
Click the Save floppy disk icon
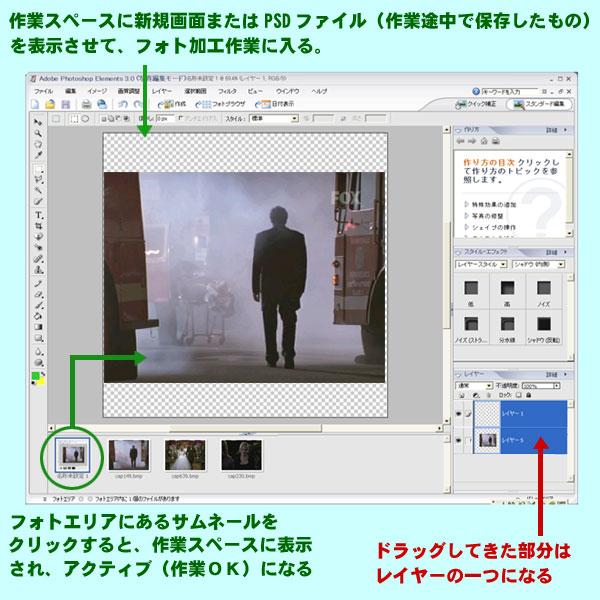pos(65,104)
